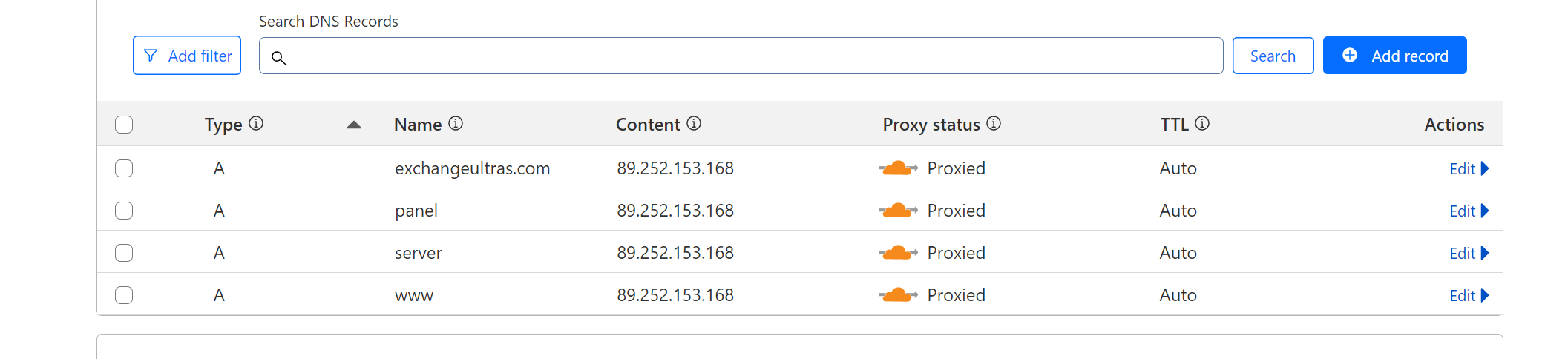Click the blue Add record button

click(x=1394, y=56)
